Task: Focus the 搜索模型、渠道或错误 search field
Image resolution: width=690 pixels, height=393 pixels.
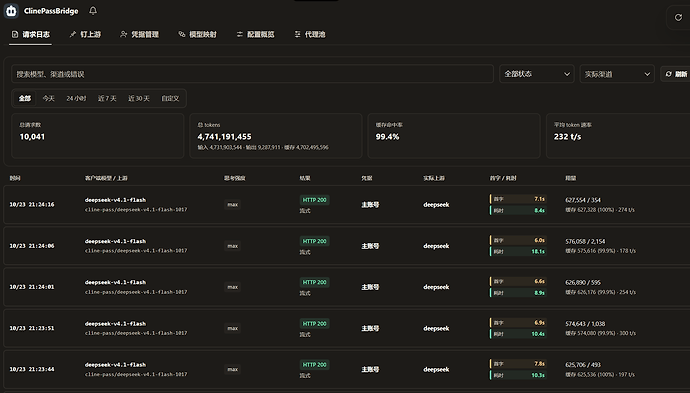Action: coord(252,74)
